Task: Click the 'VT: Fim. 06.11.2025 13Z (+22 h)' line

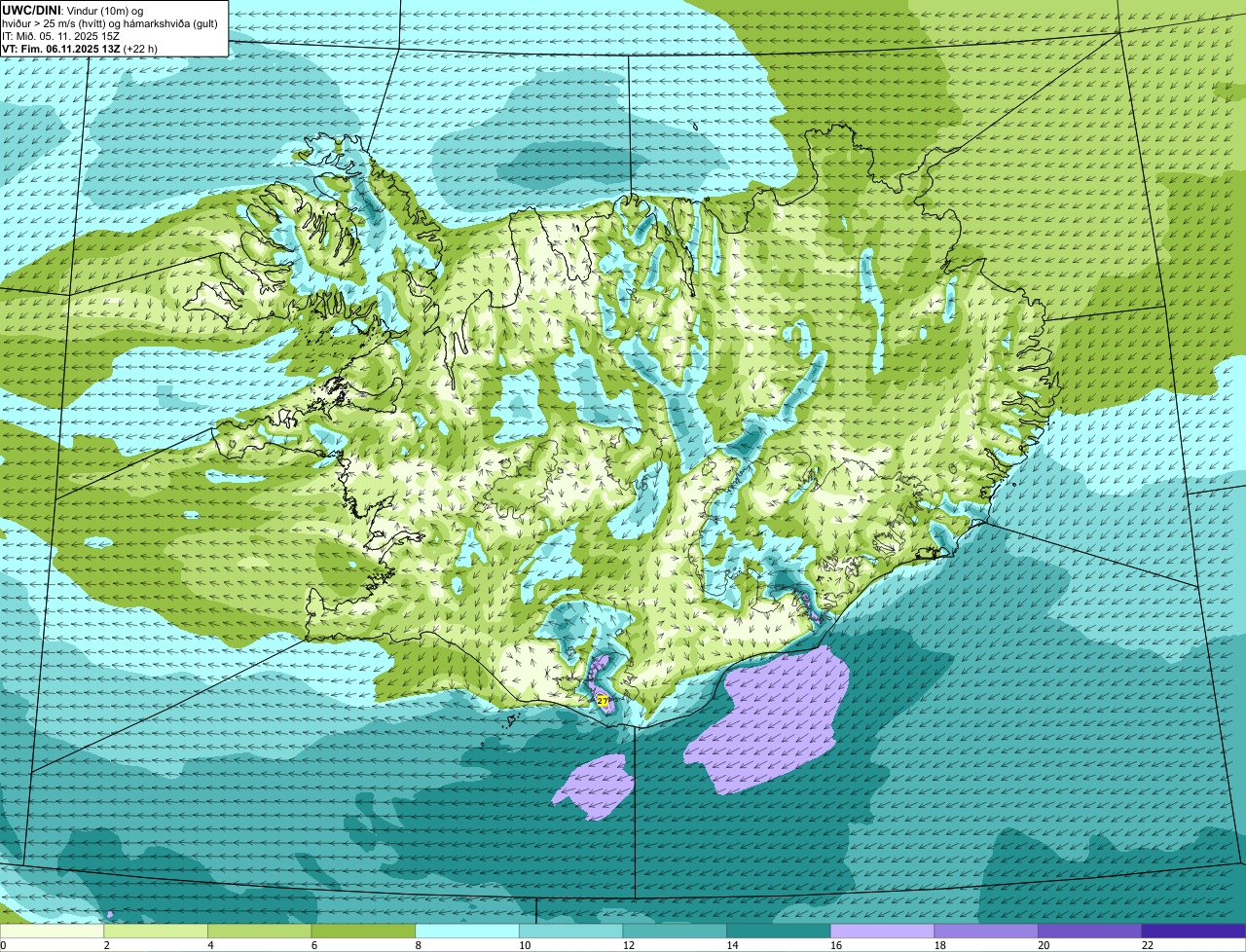Action: (x=80, y=48)
